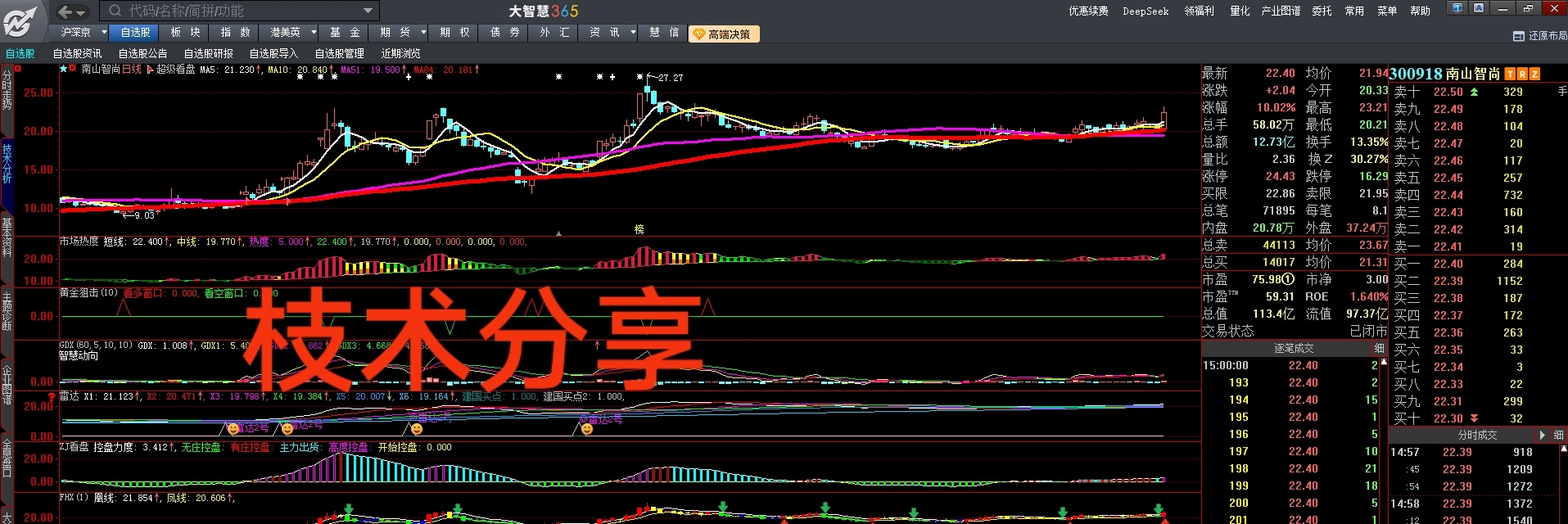This screenshot has height=524, width=1568.
Task: Click the red gear icon beside chart title
Action: 73,70
